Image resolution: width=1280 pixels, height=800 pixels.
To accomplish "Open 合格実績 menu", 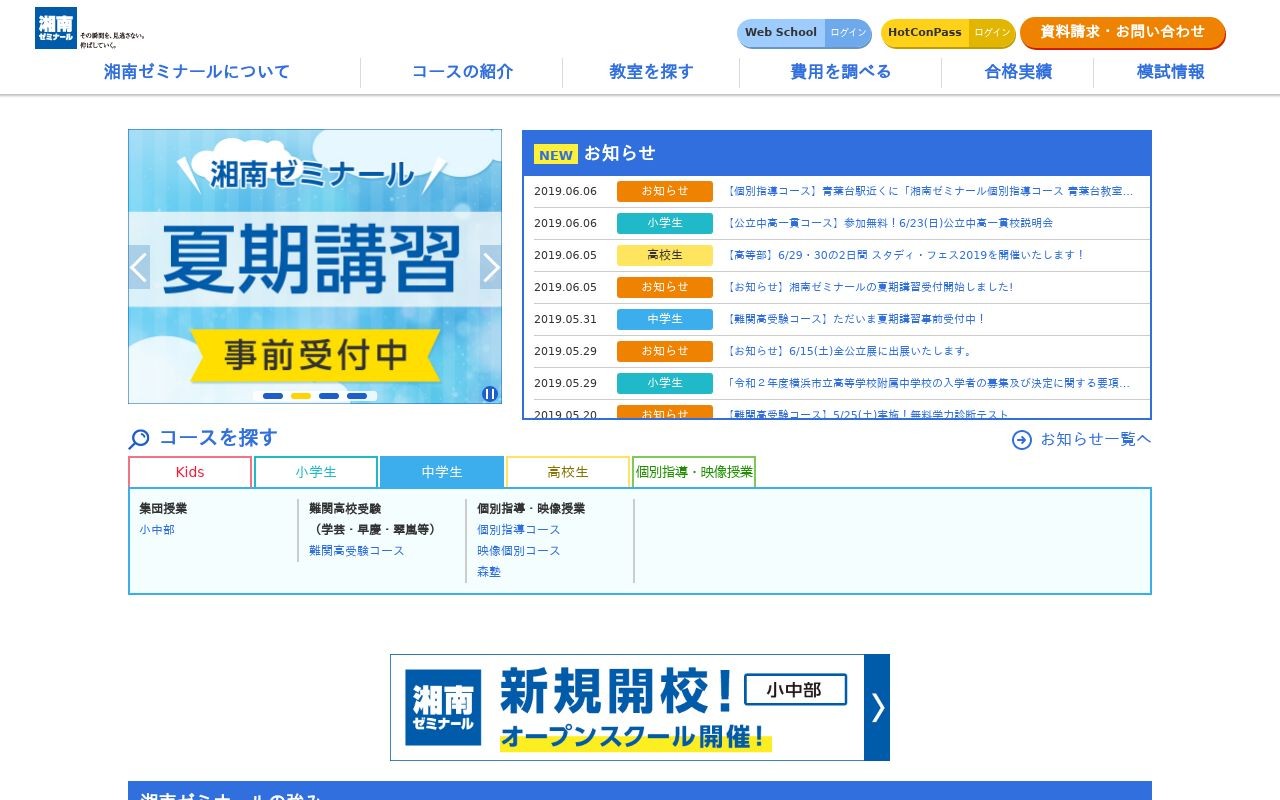I will pyautogui.click(x=1018, y=72).
